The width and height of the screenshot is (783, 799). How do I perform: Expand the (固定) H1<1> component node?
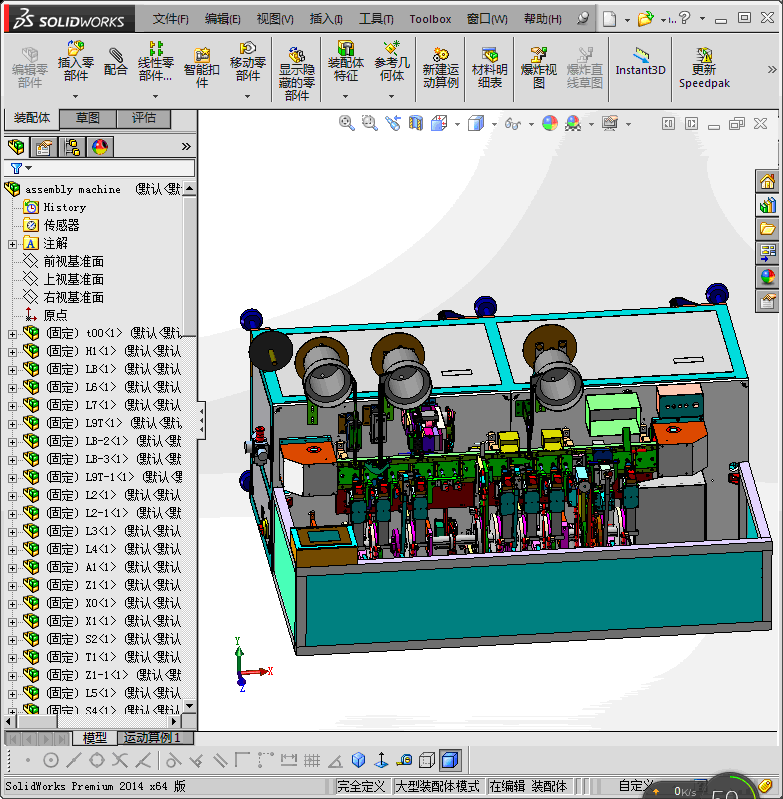pyautogui.click(x=12, y=351)
